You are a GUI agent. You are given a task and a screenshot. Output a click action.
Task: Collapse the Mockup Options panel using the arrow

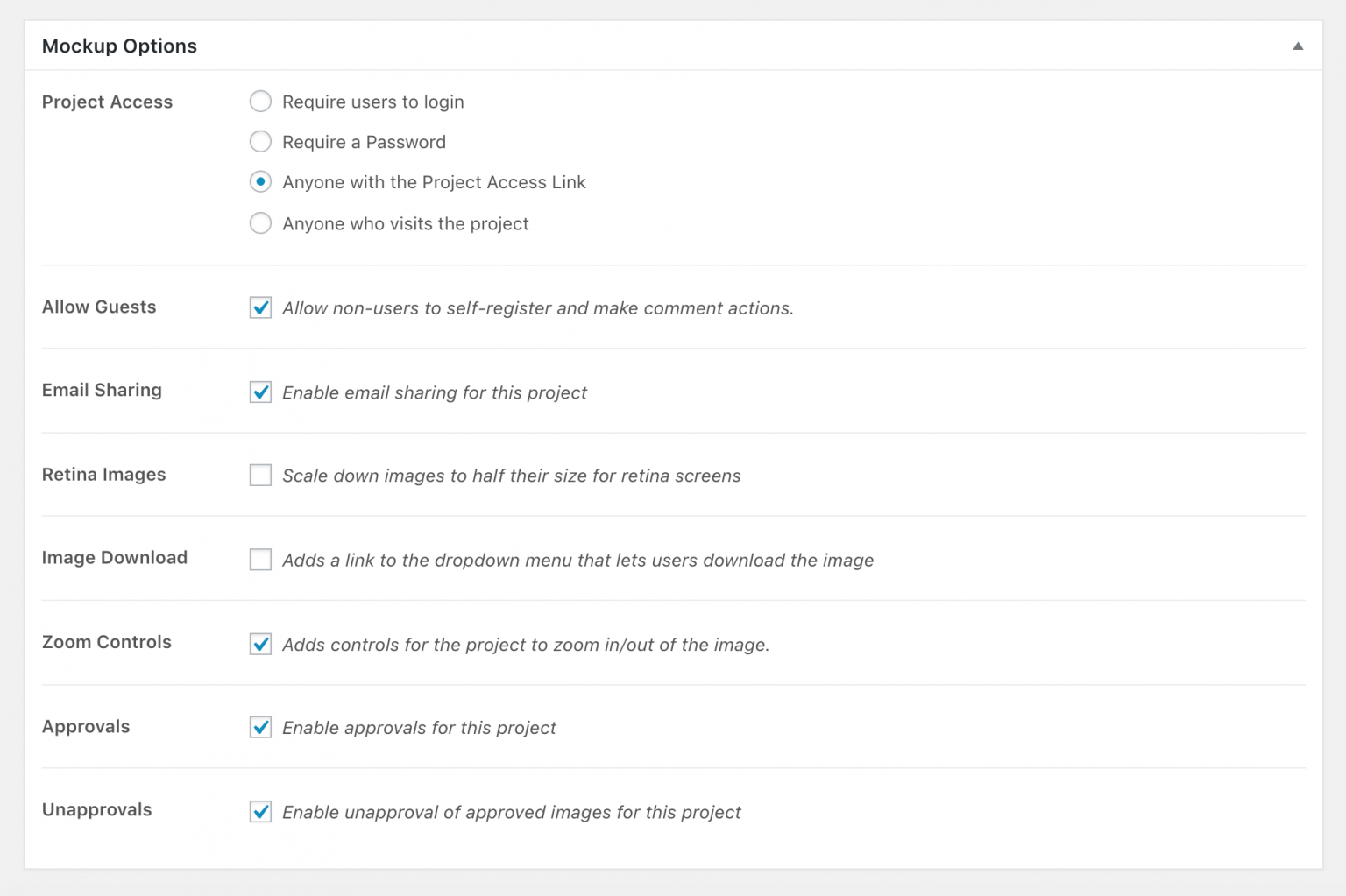coord(1298,45)
